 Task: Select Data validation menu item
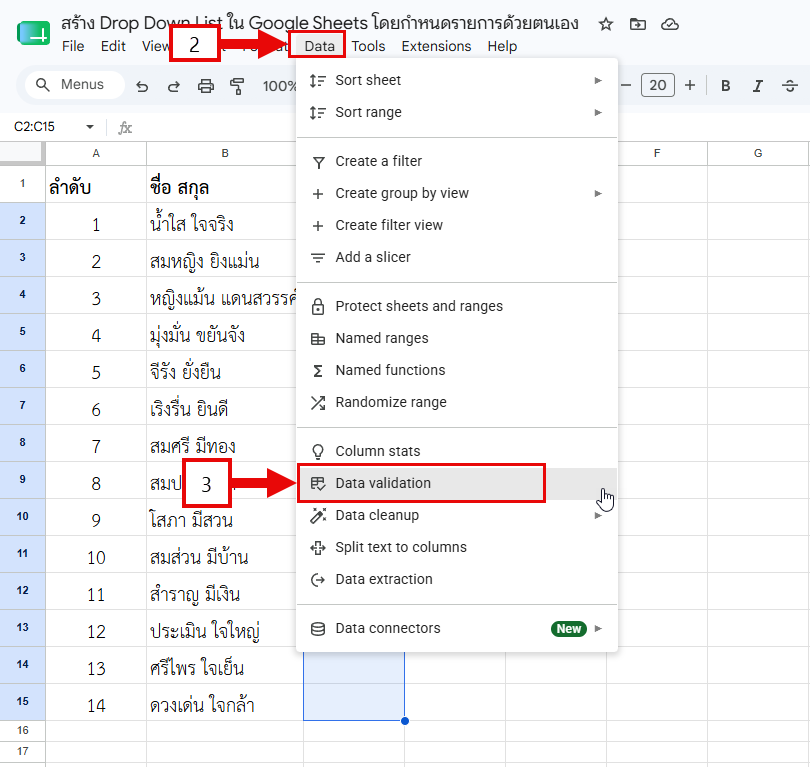click(x=457, y=484)
